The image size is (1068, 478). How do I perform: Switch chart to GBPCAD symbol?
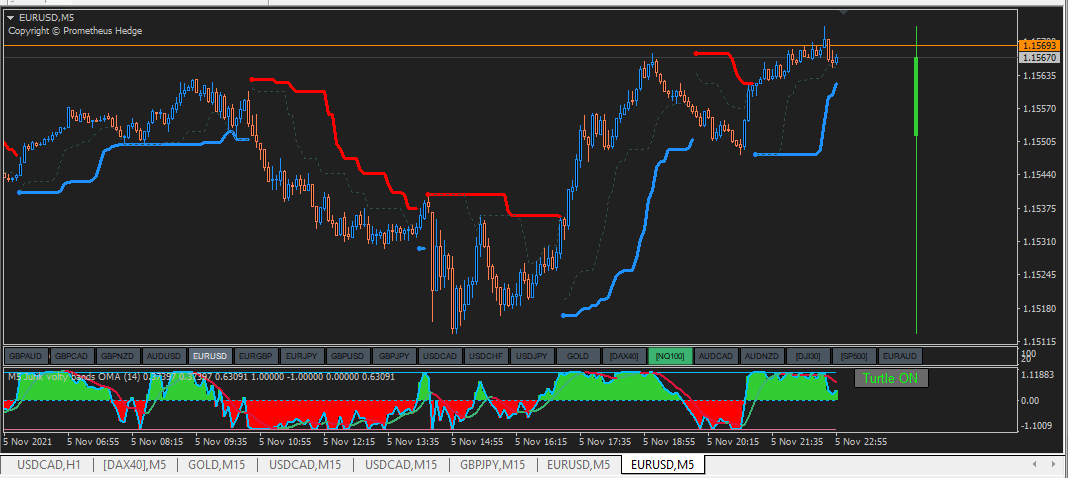(x=72, y=356)
